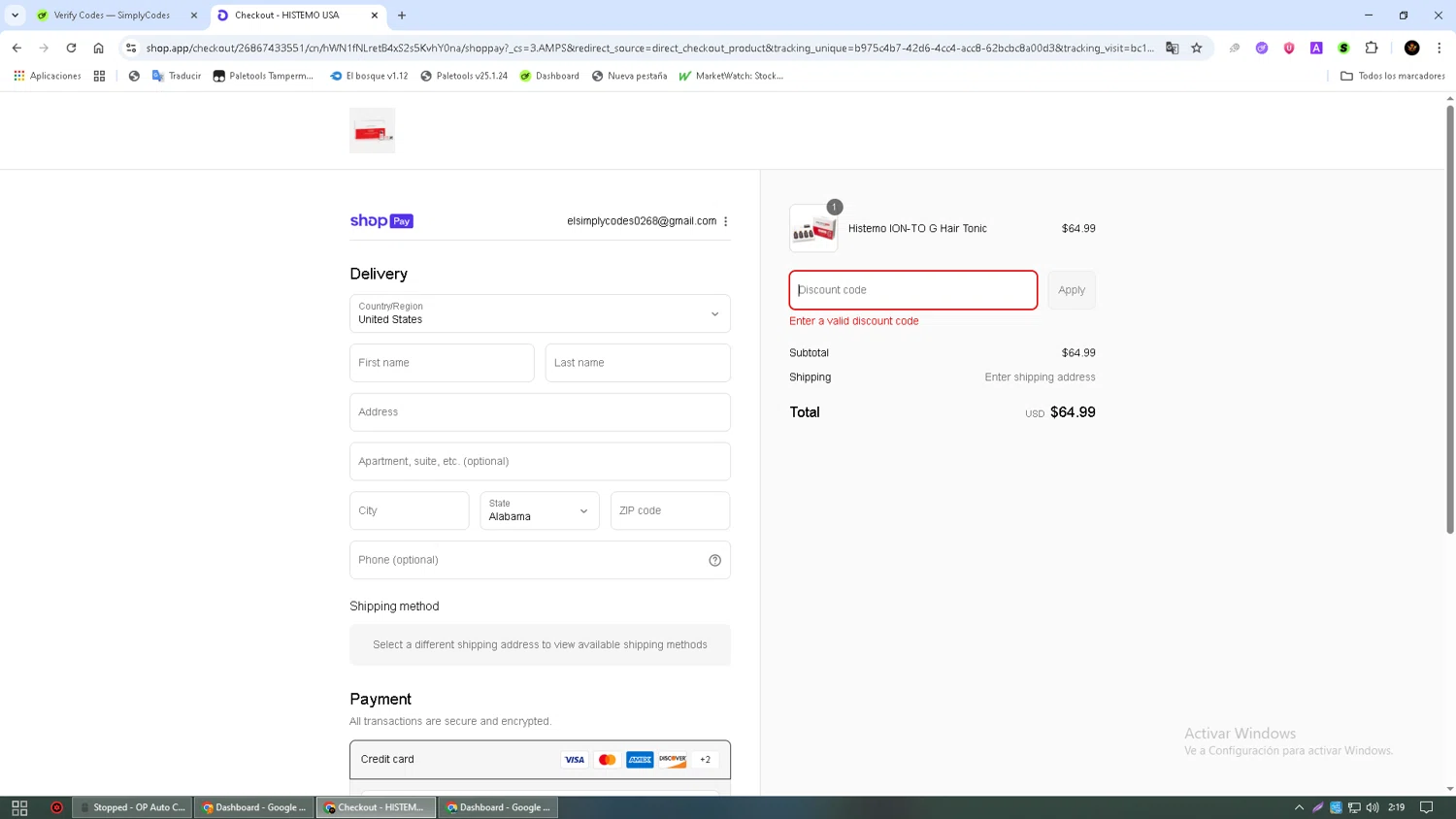Open the Traducir bookmark

(177, 76)
